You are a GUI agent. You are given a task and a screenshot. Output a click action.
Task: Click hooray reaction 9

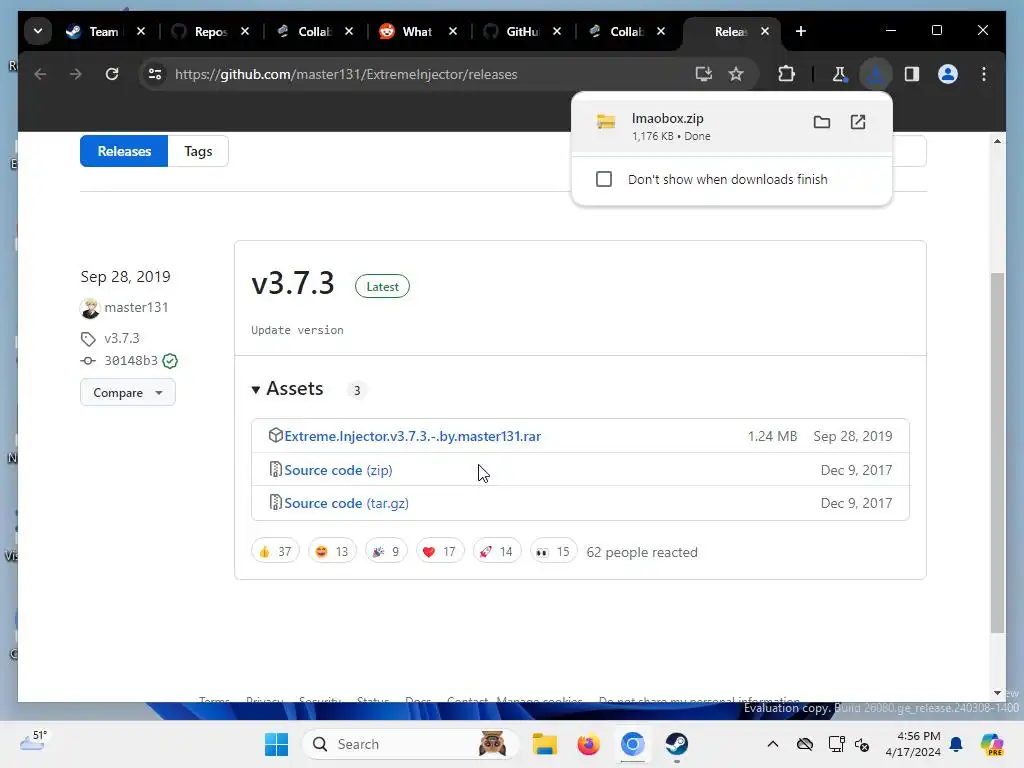tap(386, 552)
